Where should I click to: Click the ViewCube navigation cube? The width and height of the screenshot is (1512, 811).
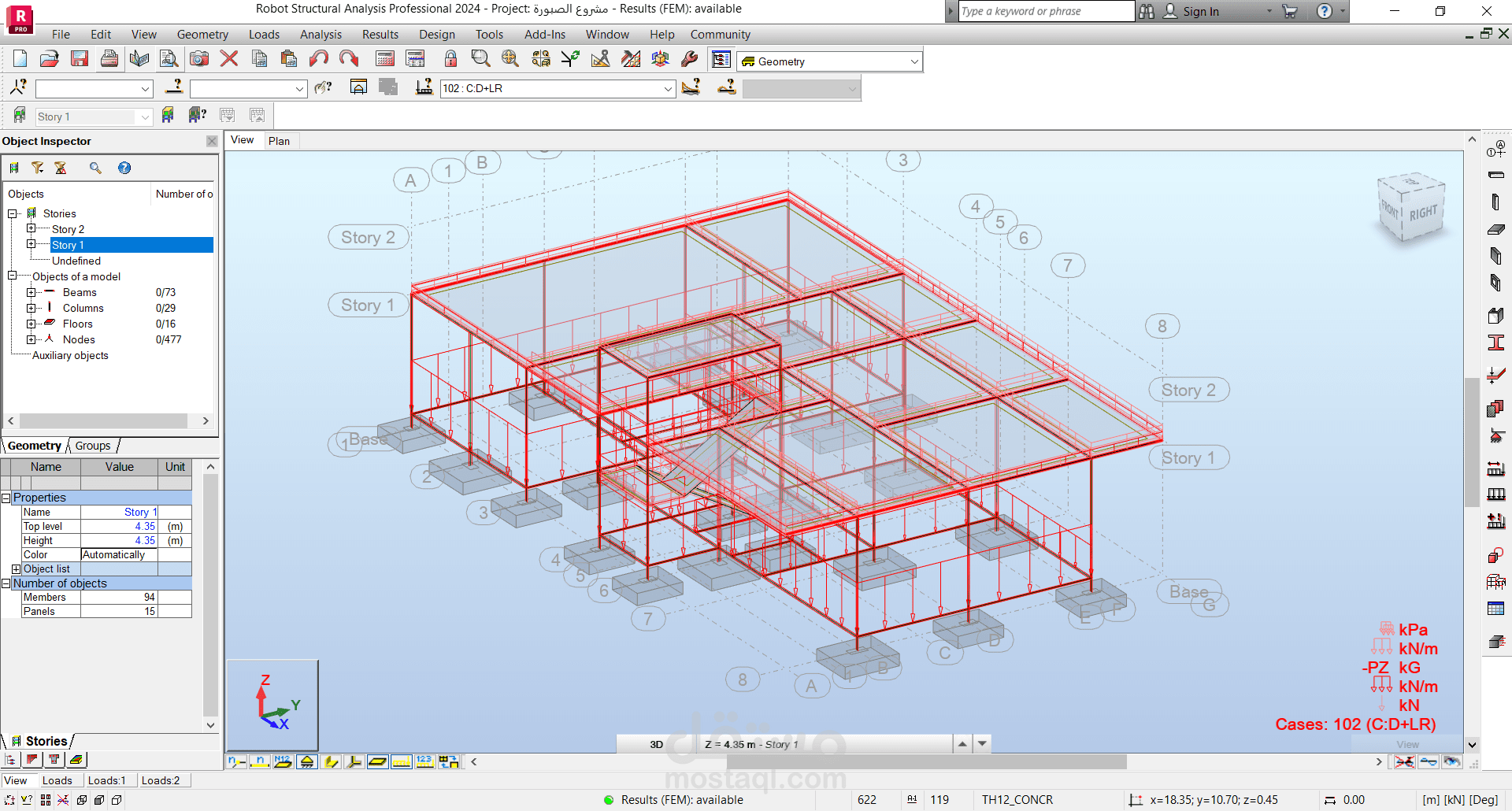coord(1411,207)
